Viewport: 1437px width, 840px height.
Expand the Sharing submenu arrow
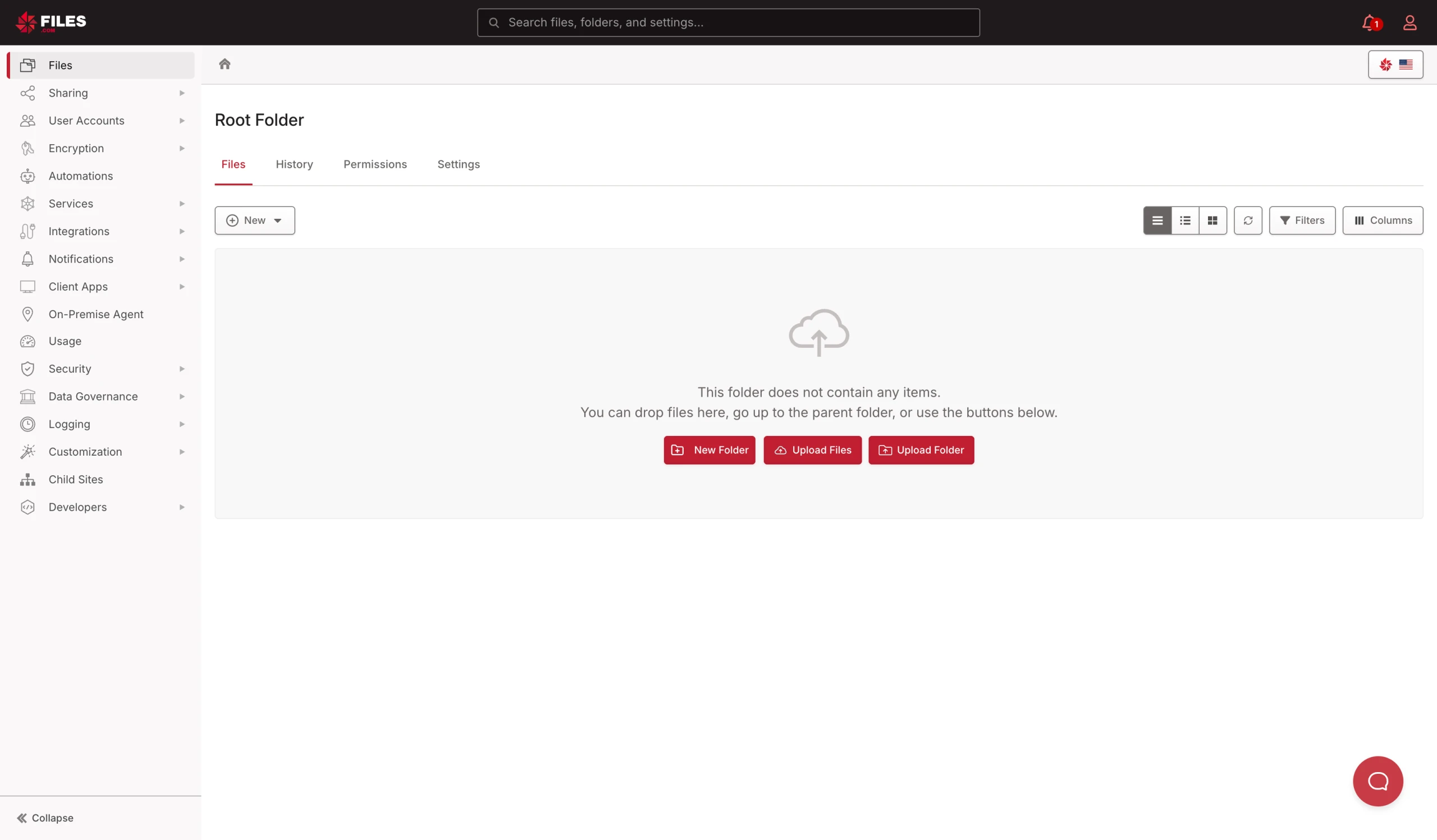pos(182,93)
